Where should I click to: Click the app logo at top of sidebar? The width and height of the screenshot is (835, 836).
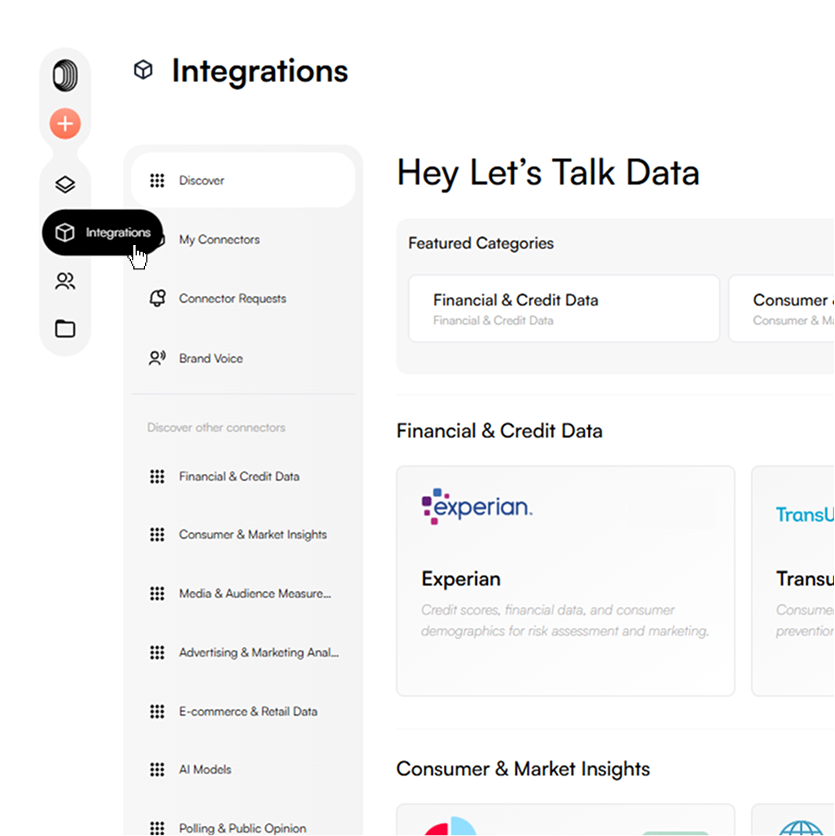(x=65, y=75)
